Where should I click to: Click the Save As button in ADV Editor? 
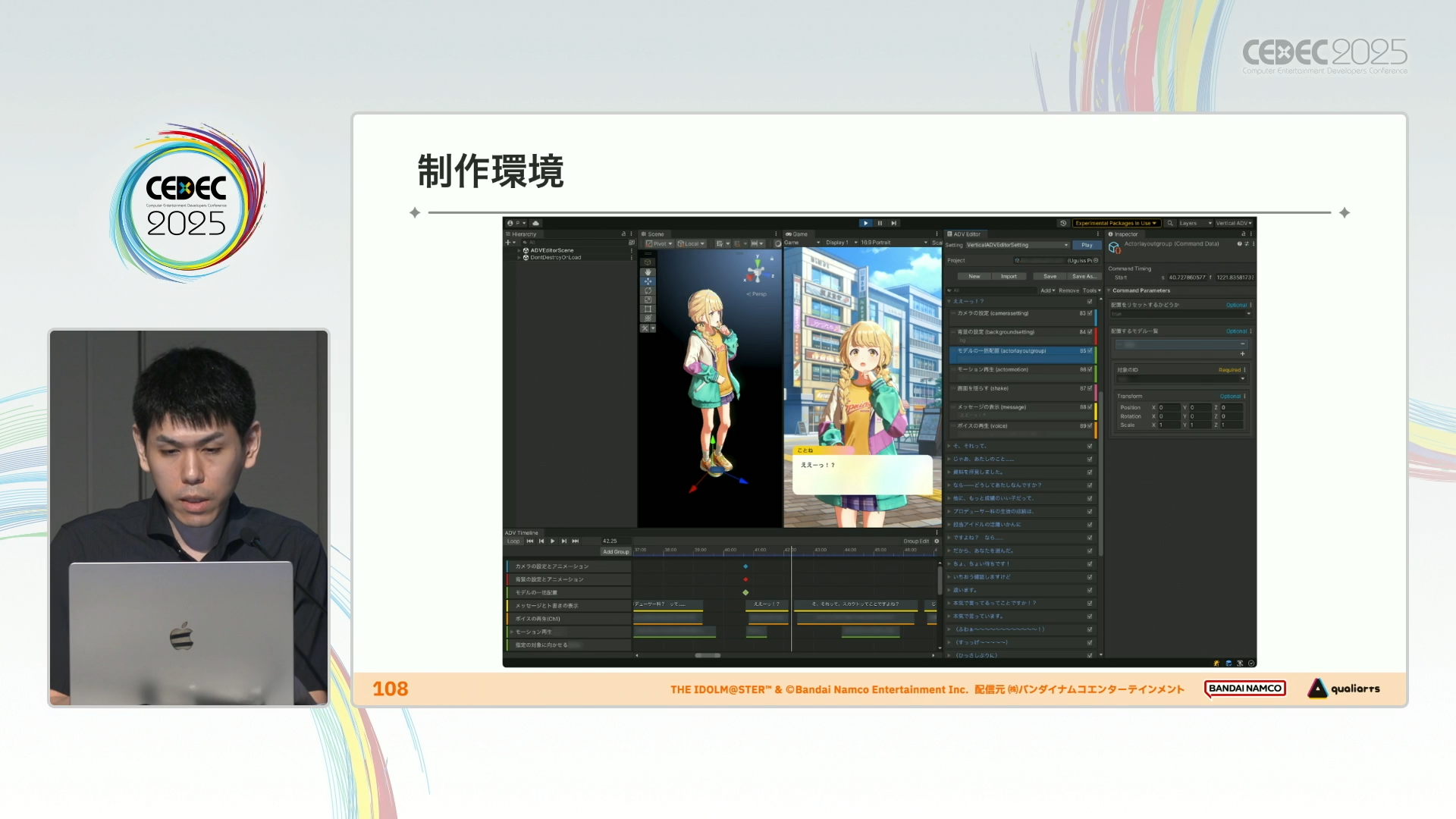[1083, 276]
